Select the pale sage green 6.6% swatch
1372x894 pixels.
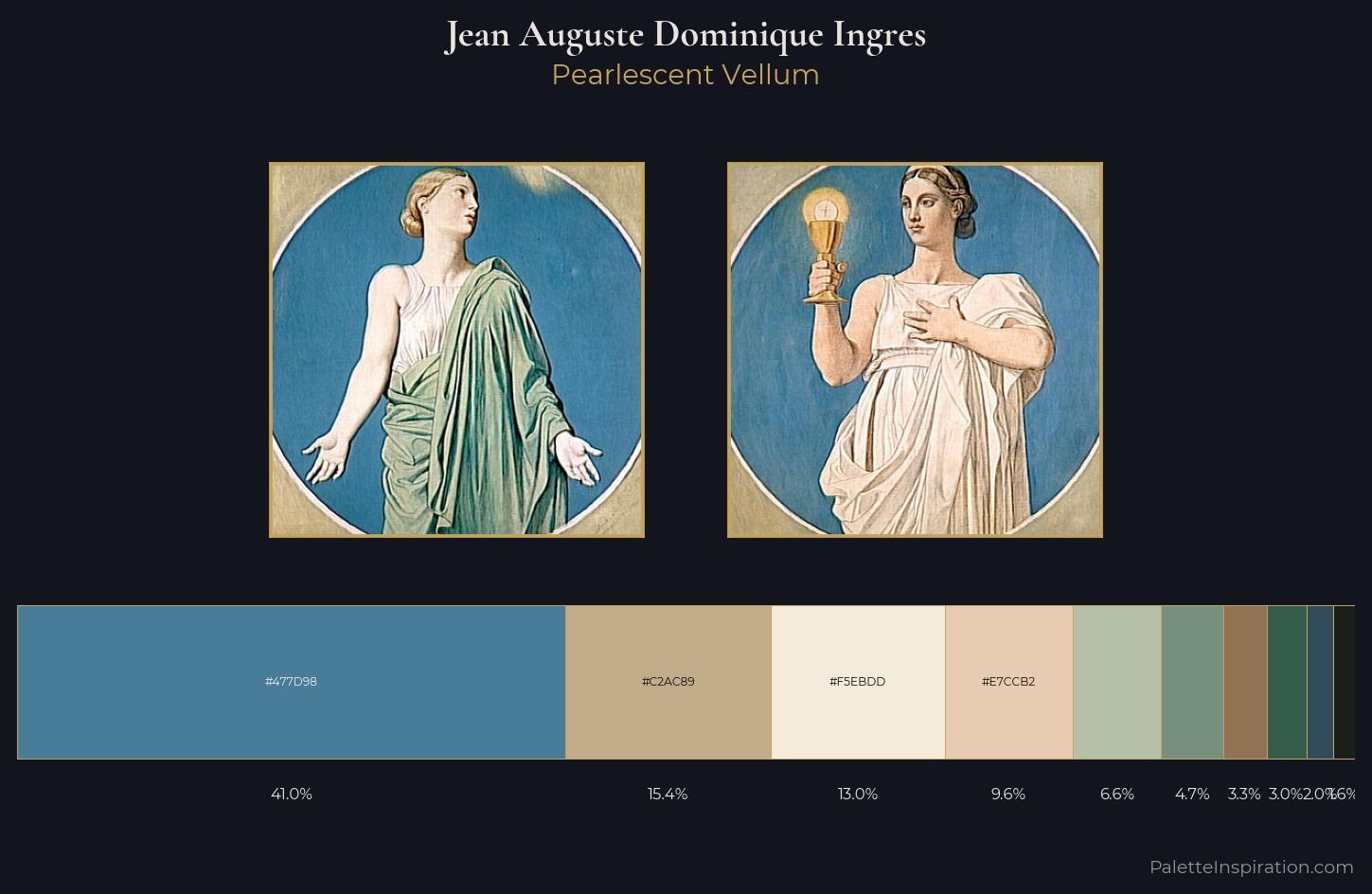coord(1117,682)
